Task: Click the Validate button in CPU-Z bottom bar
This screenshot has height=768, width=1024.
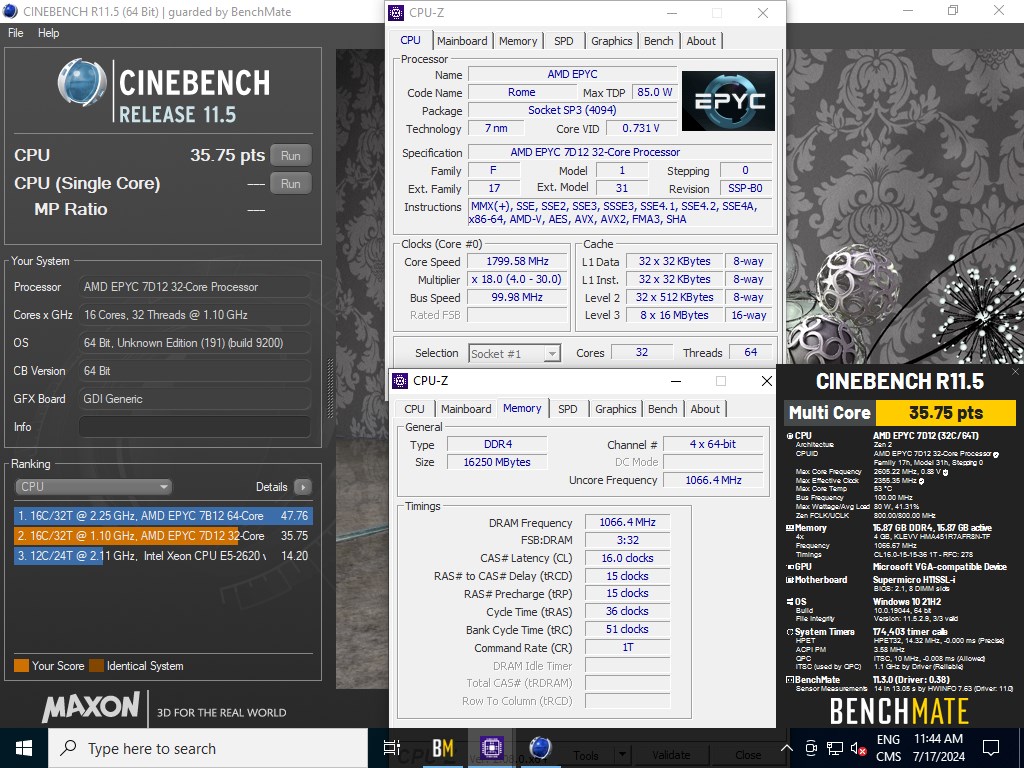Action: tap(671, 756)
